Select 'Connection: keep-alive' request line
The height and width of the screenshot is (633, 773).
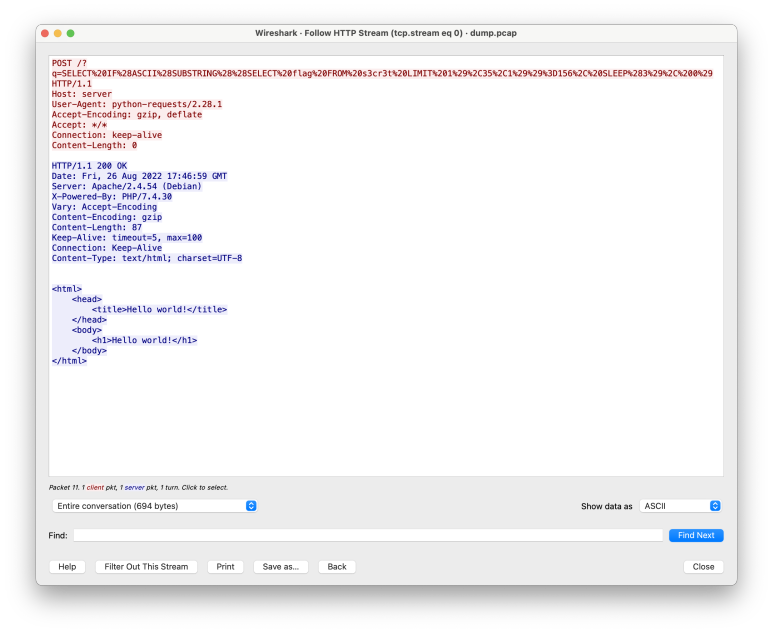pyautogui.click(x=107, y=135)
